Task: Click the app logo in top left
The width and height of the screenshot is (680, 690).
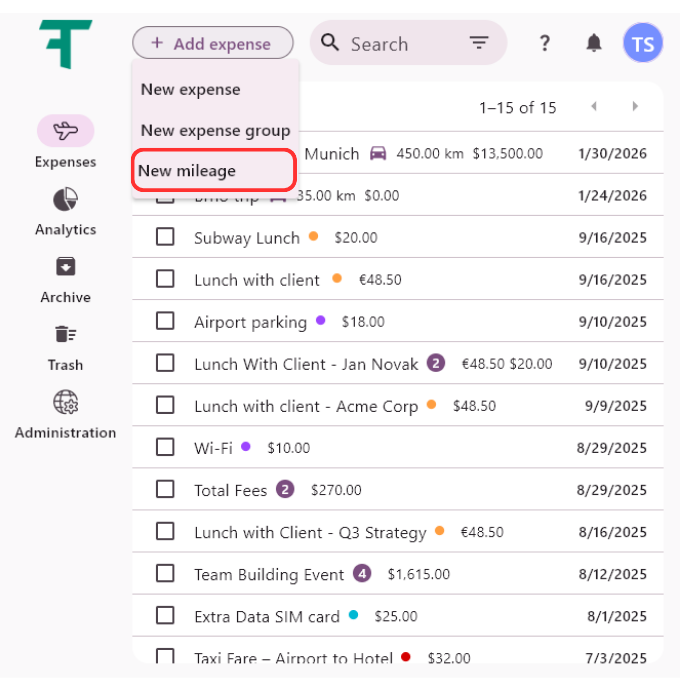Action: [66, 44]
